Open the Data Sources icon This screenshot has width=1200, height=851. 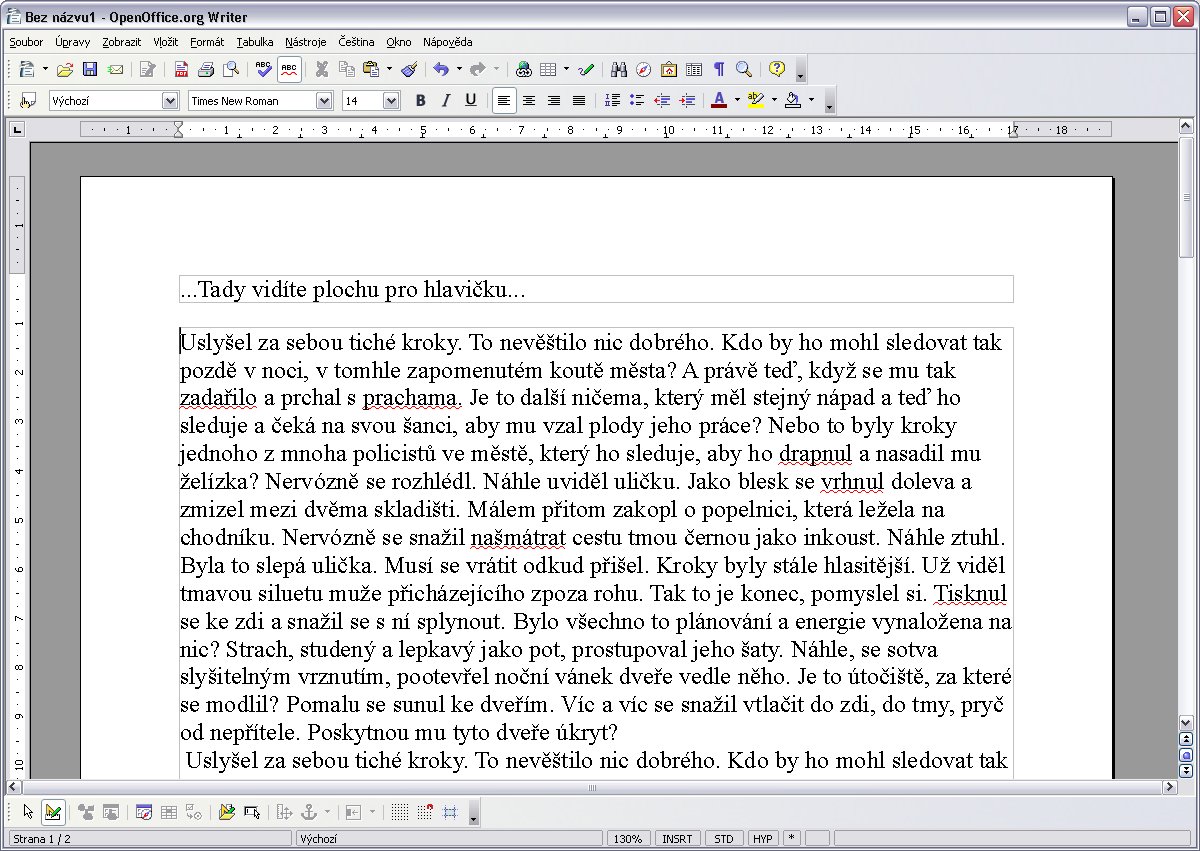pyautogui.click(x=694, y=69)
